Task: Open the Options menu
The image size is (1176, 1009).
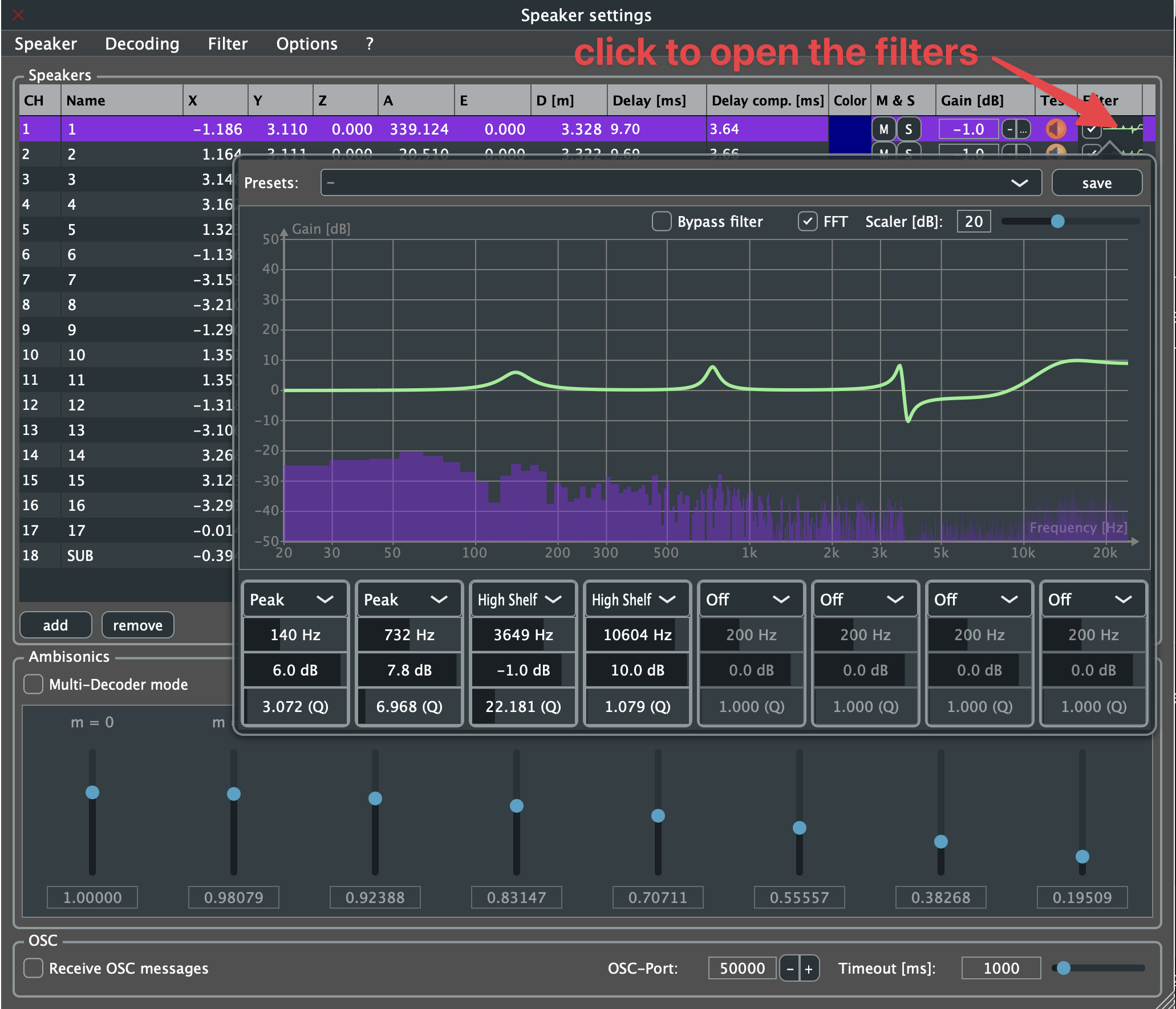Action: coord(306,44)
